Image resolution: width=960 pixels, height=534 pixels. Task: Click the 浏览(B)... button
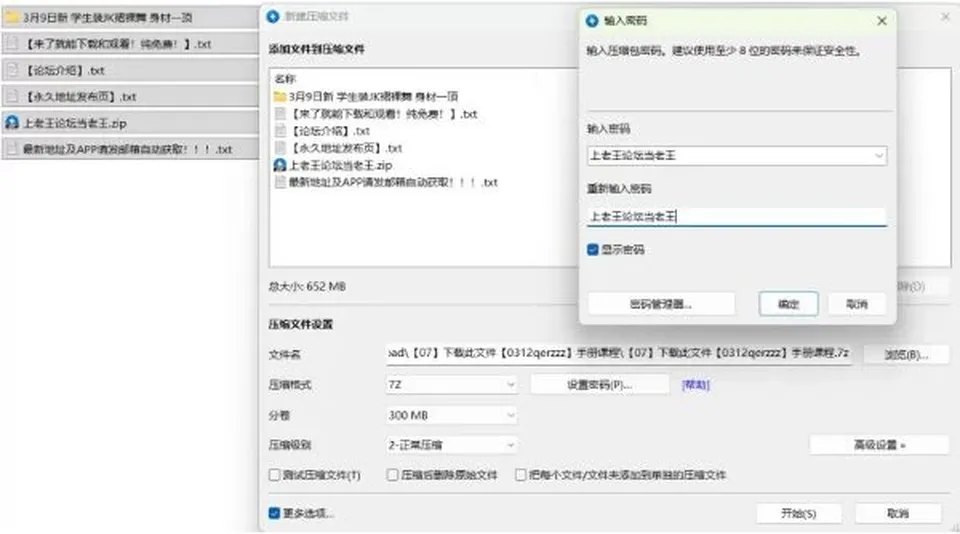(x=906, y=354)
